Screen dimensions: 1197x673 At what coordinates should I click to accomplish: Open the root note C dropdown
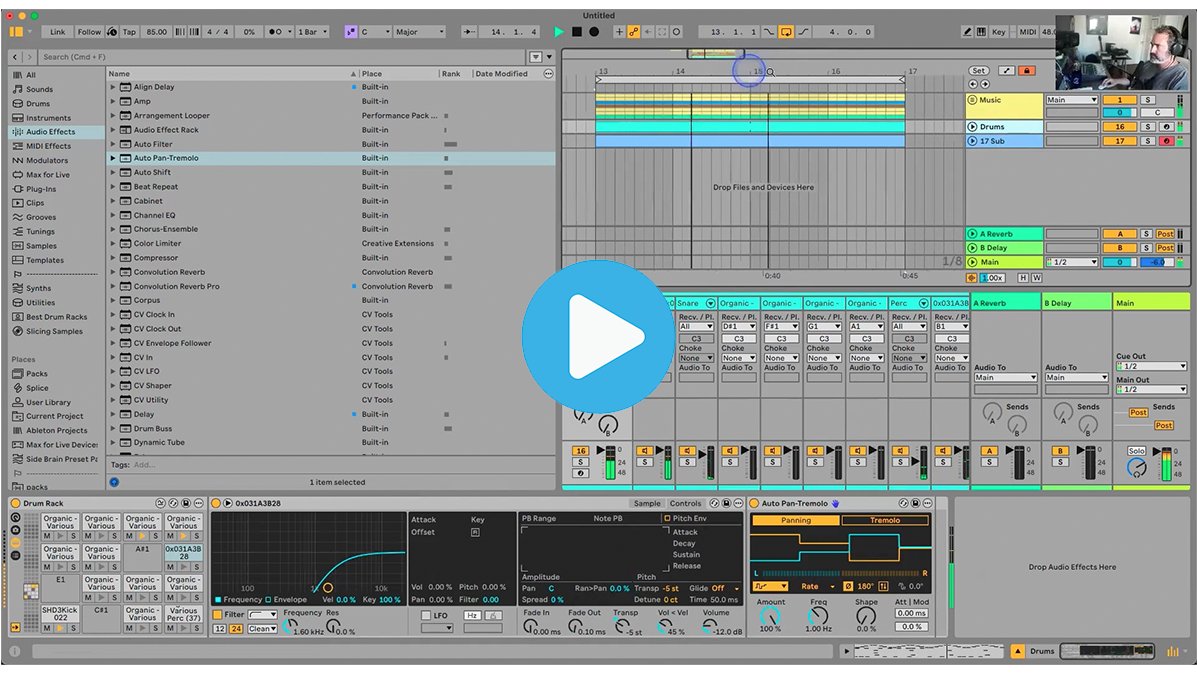376,32
